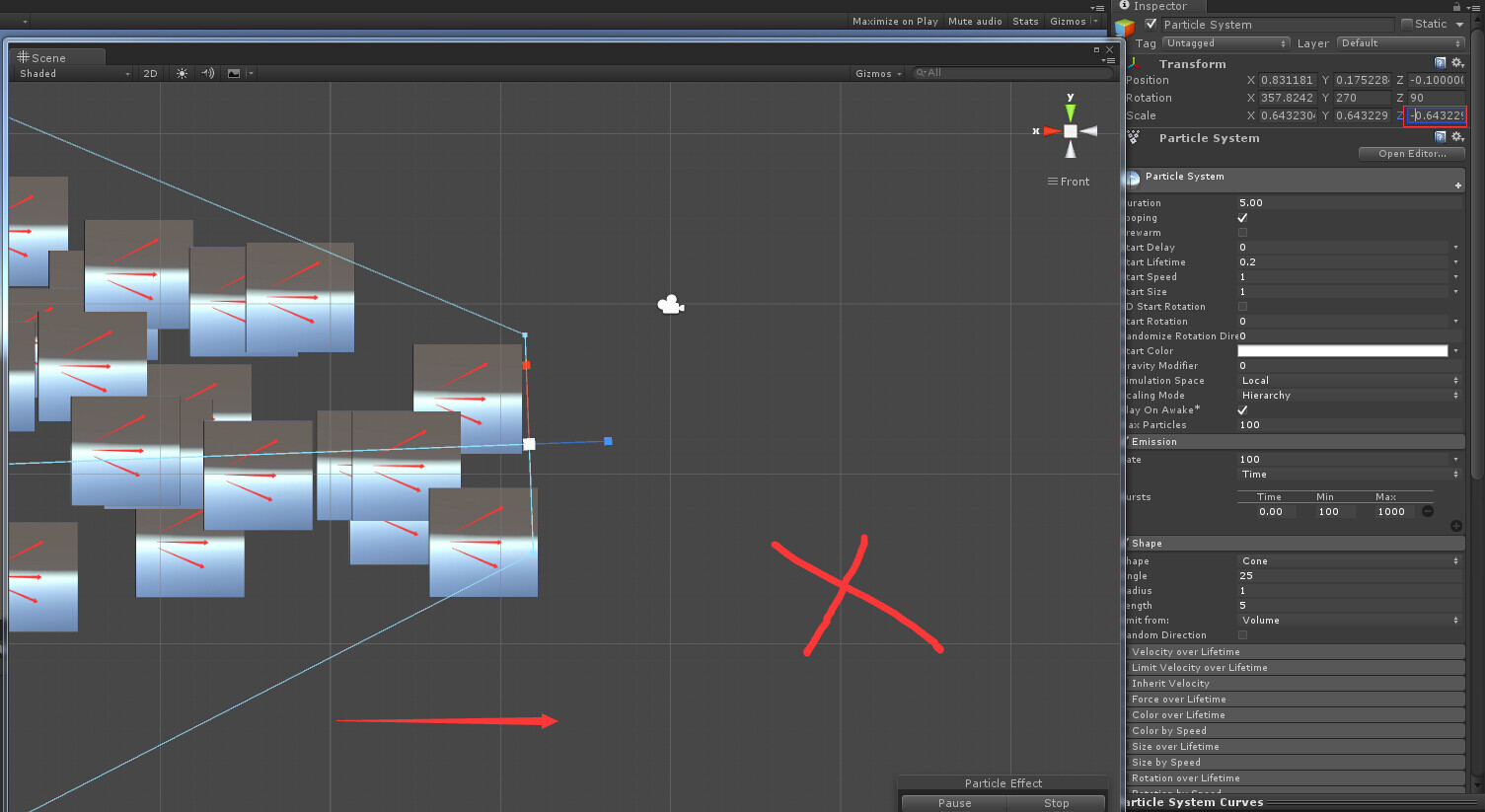Stop the particle effect playback
Image resolution: width=1485 pixels, height=812 pixels.
pyautogui.click(x=1056, y=802)
